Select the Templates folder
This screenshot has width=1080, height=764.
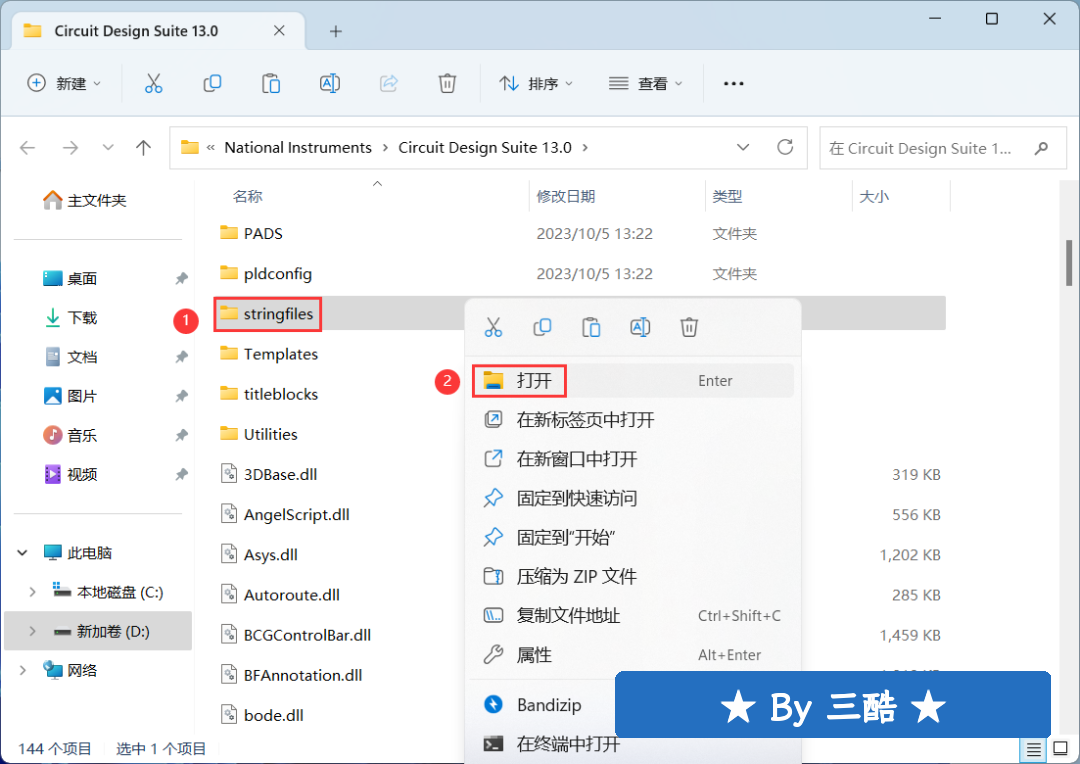click(x=269, y=354)
